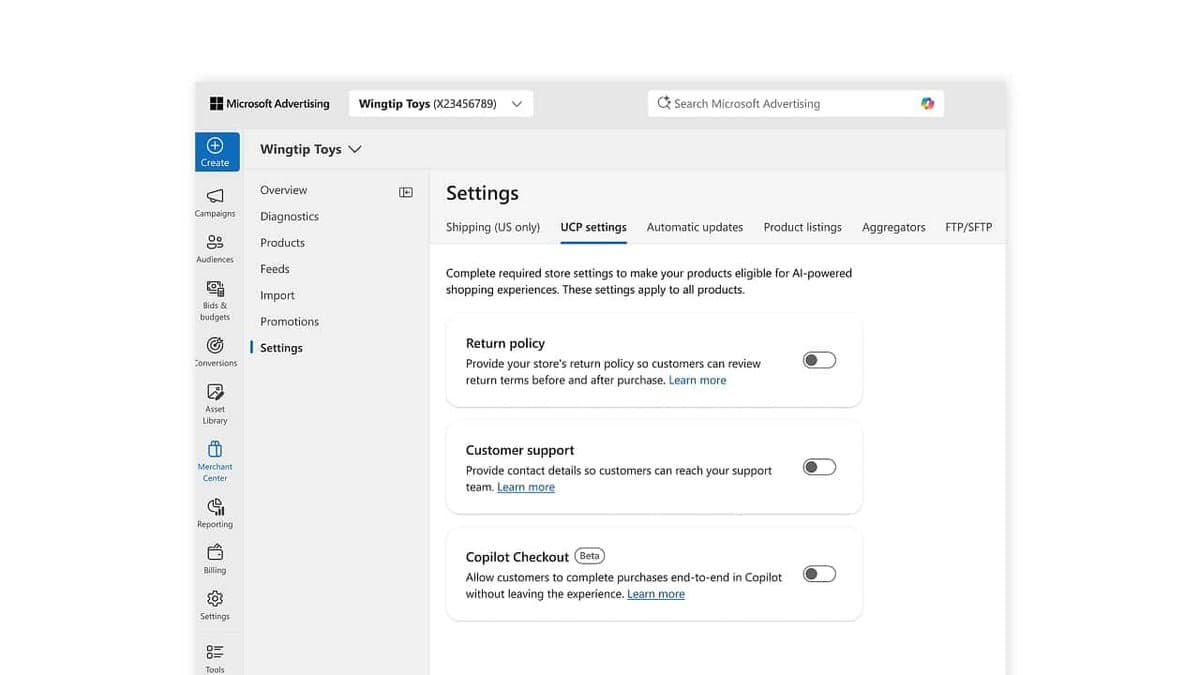Enable the Return policy toggle
Viewport: 1200px width, 675px height.
(819, 359)
